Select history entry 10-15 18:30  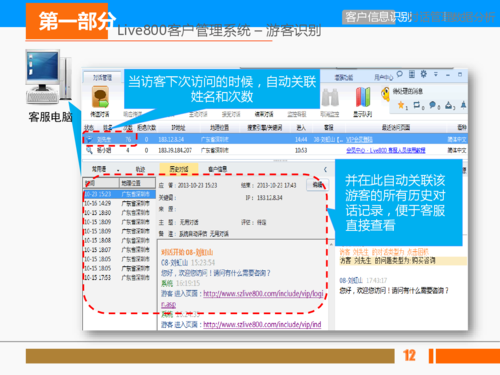coord(119,213)
